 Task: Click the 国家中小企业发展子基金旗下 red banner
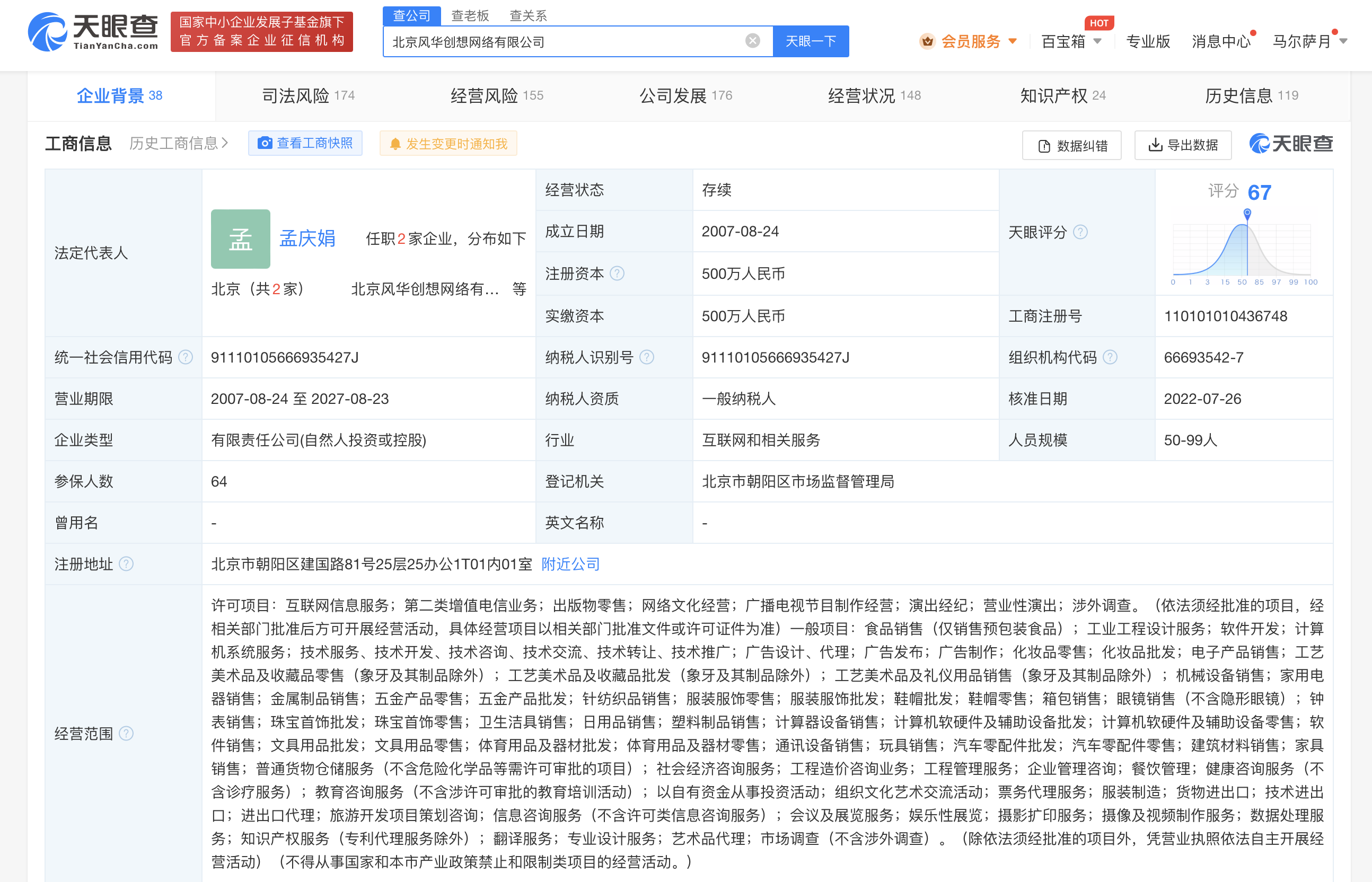point(262,31)
